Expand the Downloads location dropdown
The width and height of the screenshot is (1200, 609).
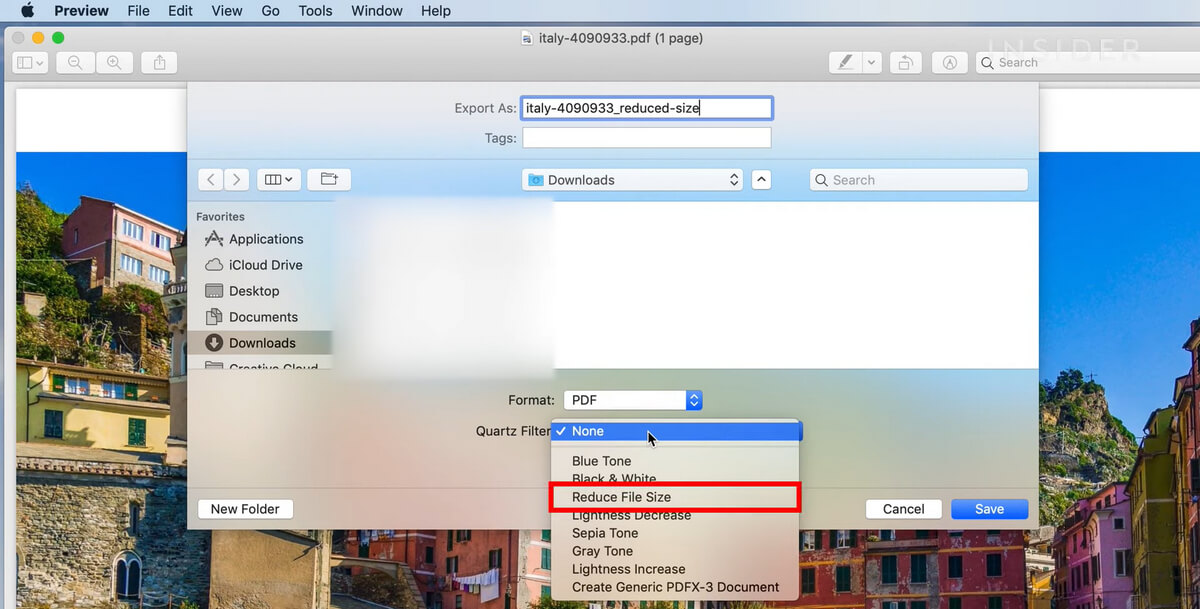pyautogui.click(x=632, y=180)
